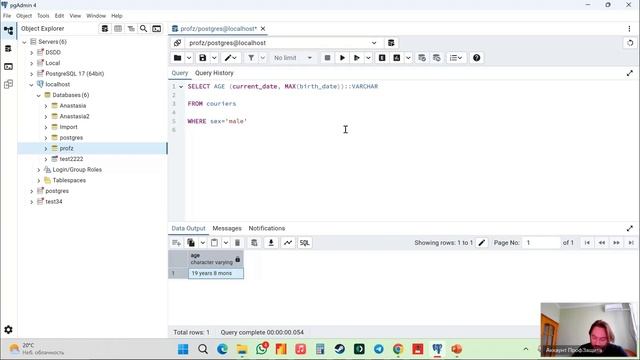Viewport: 640px width, 360px height.
Task: Paste rows icon in Data Output toolbar
Action: 214,243
